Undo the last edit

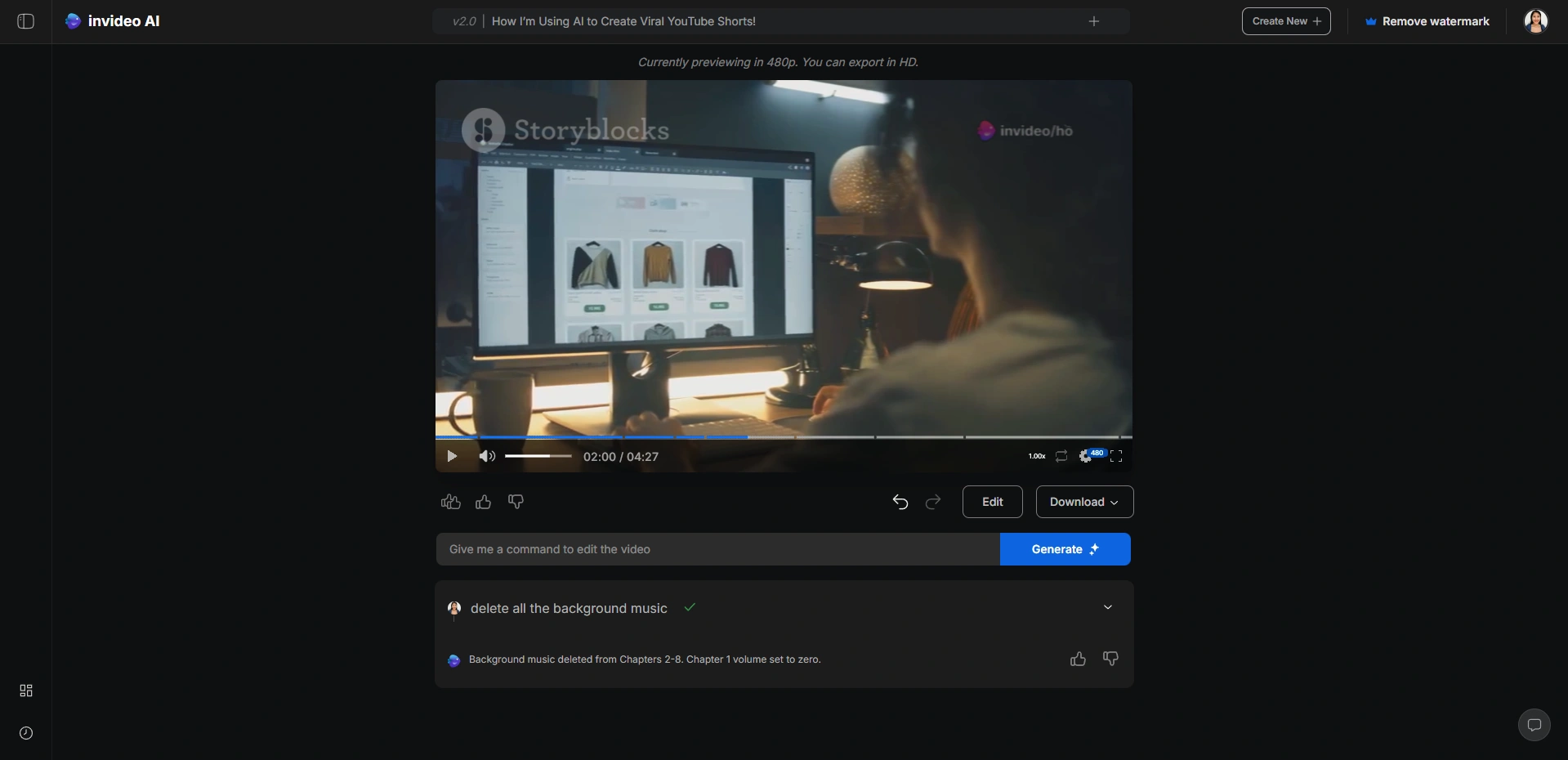900,502
